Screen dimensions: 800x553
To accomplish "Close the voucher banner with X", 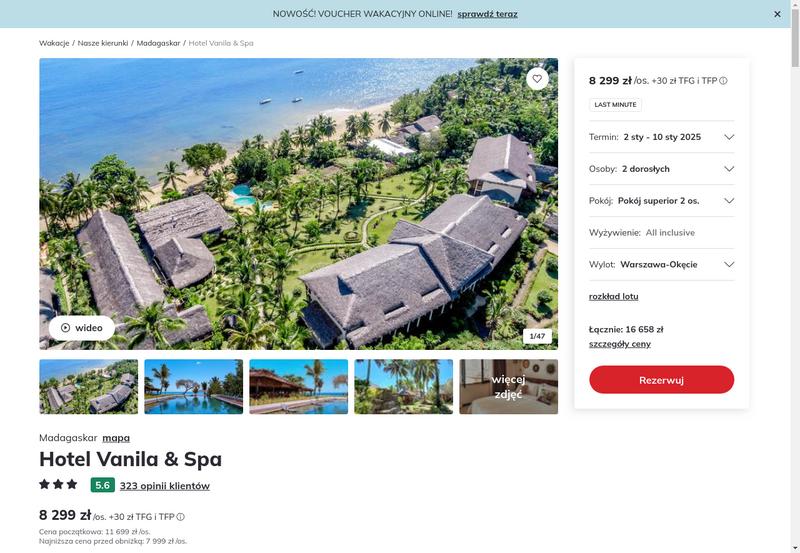I will point(777,14).
